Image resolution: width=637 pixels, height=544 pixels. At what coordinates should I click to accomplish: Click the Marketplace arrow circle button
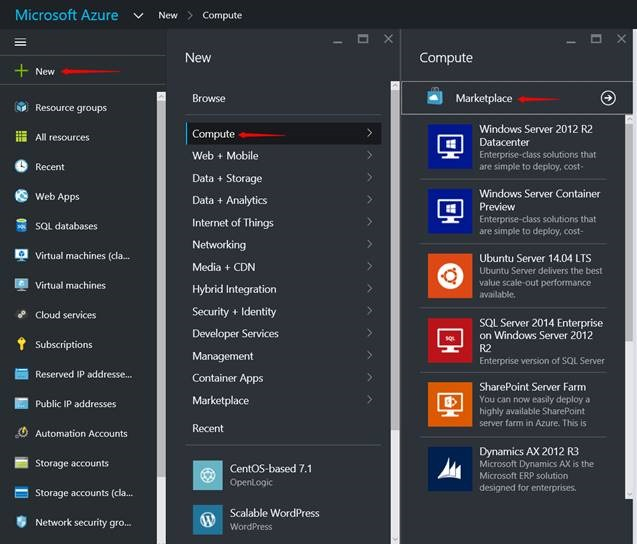coord(608,98)
